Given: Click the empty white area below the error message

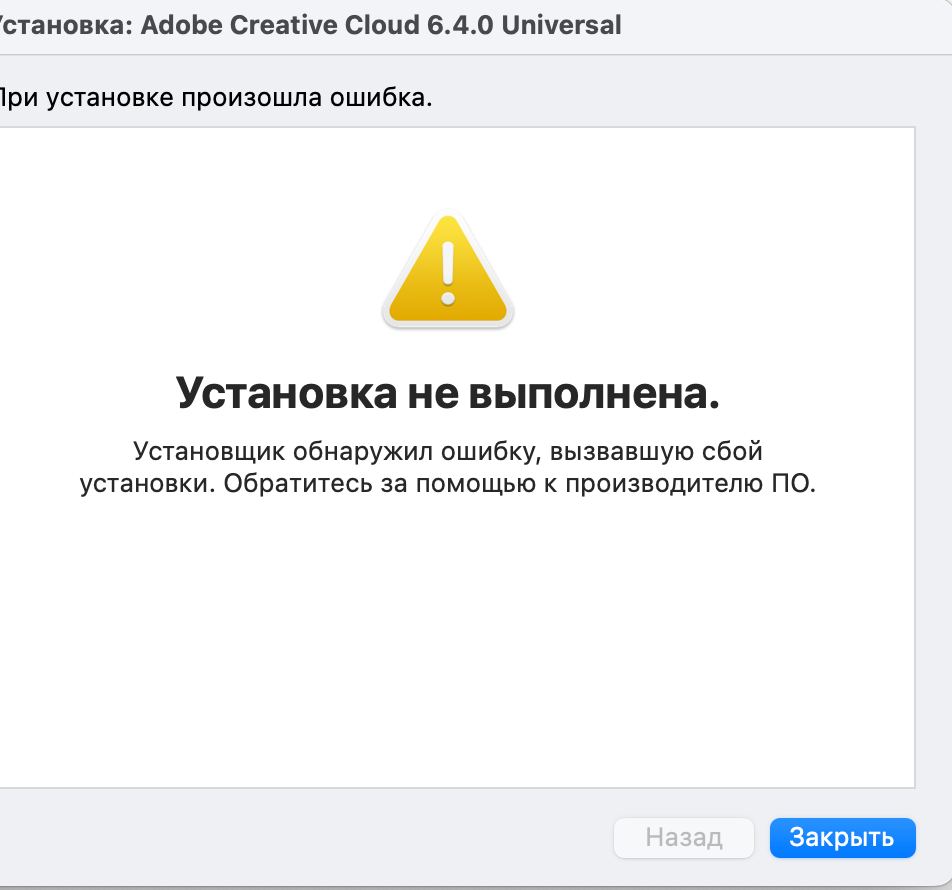Looking at the screenshot, I should [x=447, y=650].
